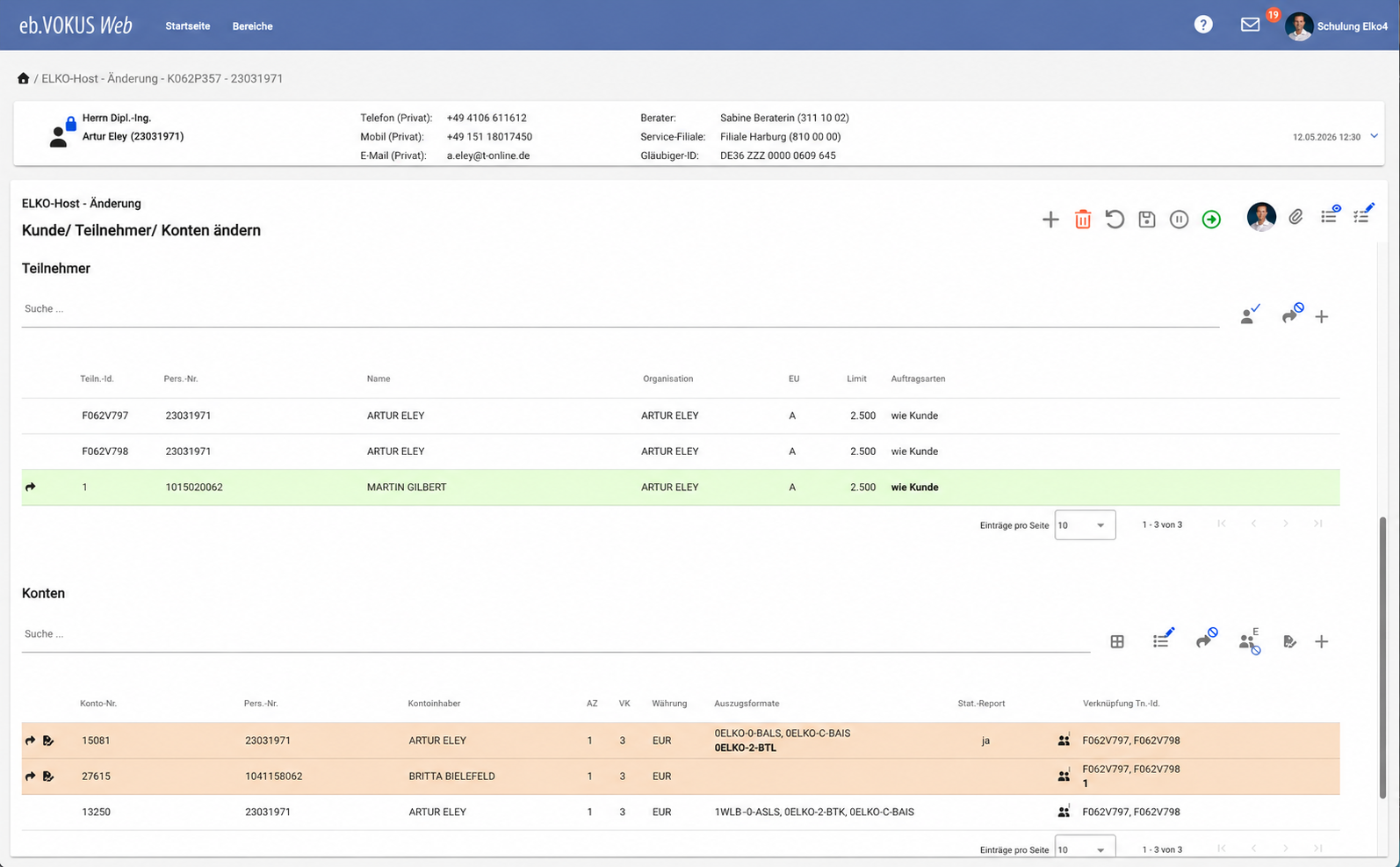This screenshot has width=1400, height=867.
Task: Click the Teilnehmer search field
Action: pos(620,309)
